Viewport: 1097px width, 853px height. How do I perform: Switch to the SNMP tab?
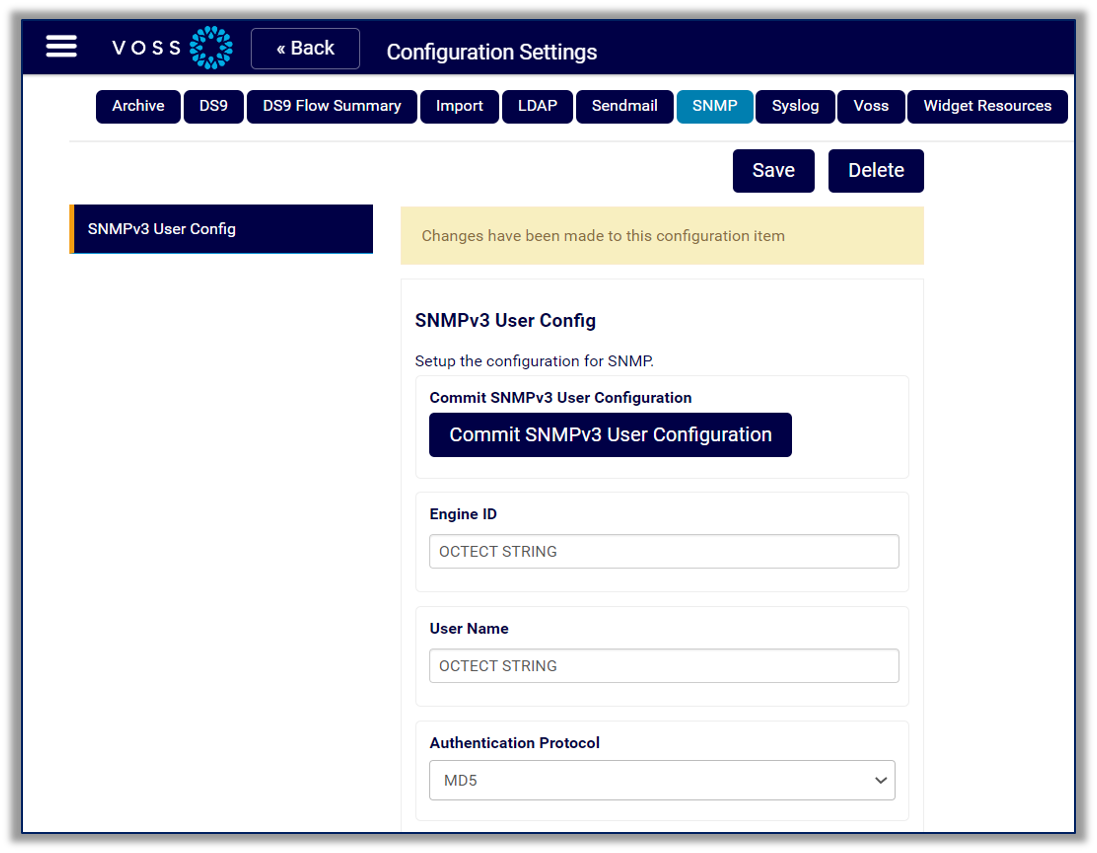point(714,106)
